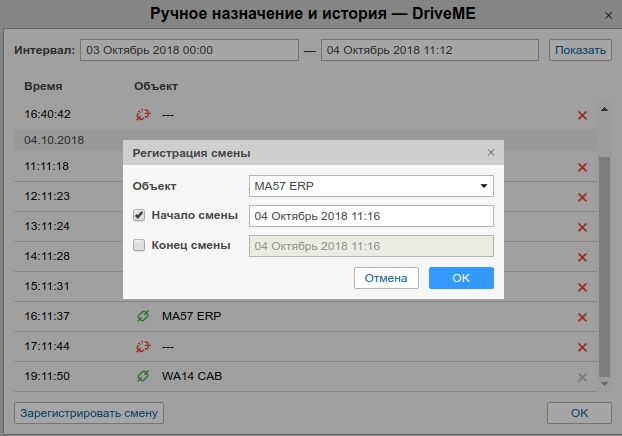Viewport: 622px width, 436px height.
Task: Confirm shift registration with blue OK button
Action: coord(461,278)
